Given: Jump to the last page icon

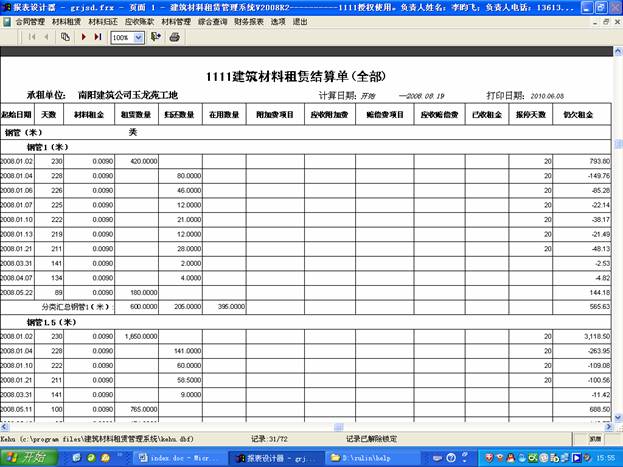Looking at the screenshot, I should click(97, 37).
